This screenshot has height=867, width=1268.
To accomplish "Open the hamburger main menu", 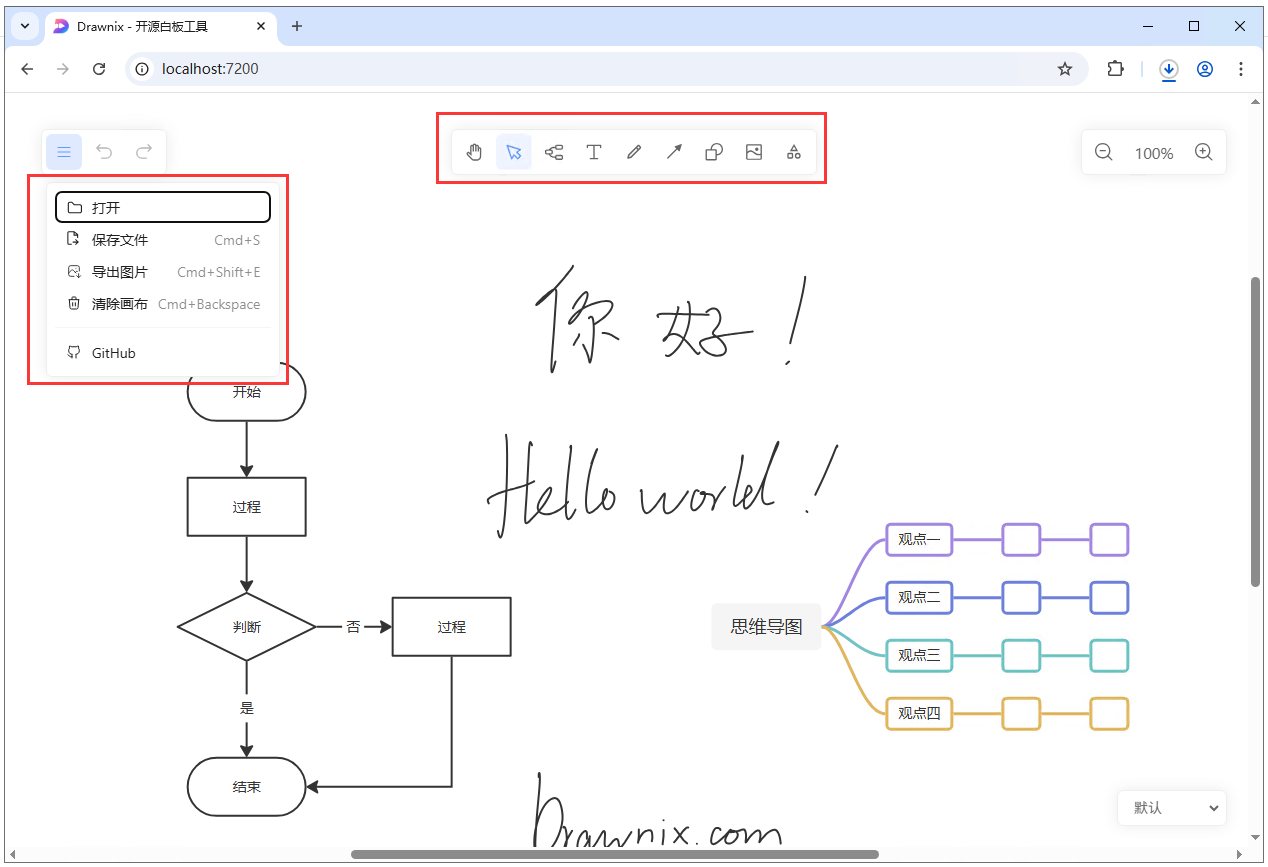I will (64, 152).
